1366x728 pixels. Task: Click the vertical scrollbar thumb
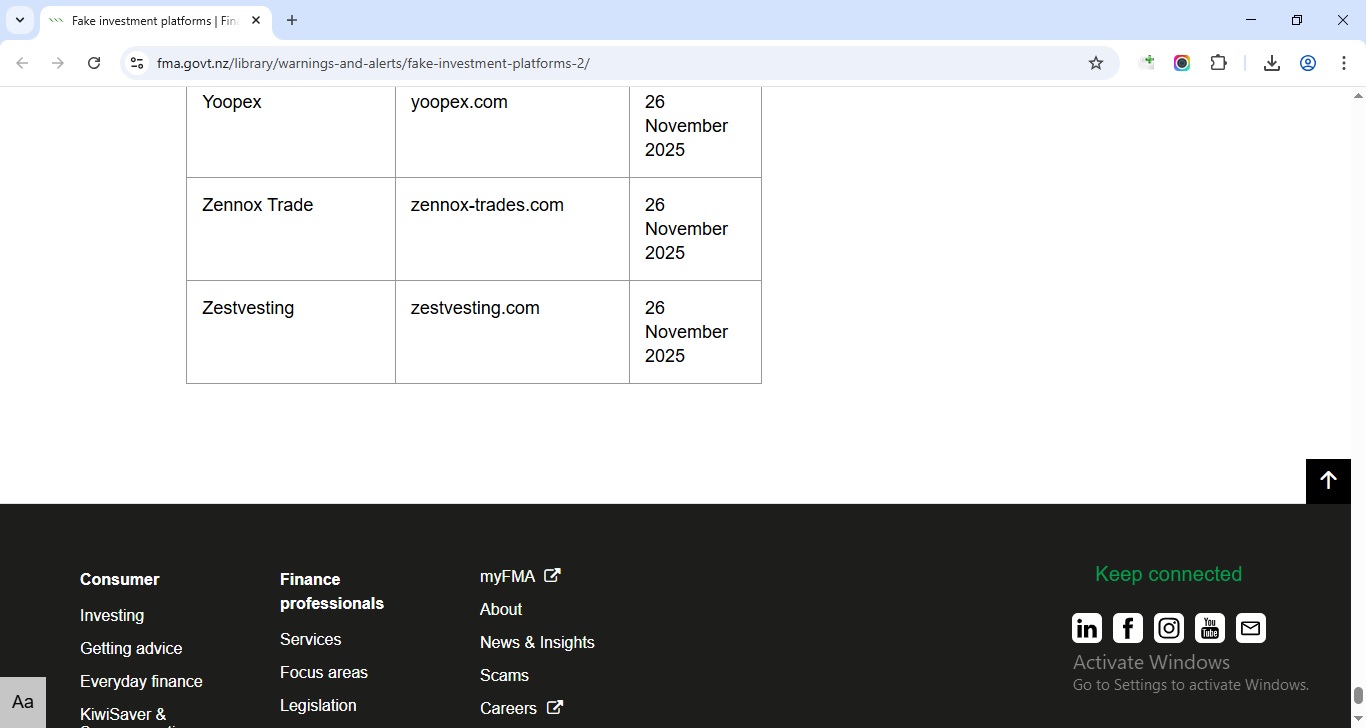pos(1358,696)
